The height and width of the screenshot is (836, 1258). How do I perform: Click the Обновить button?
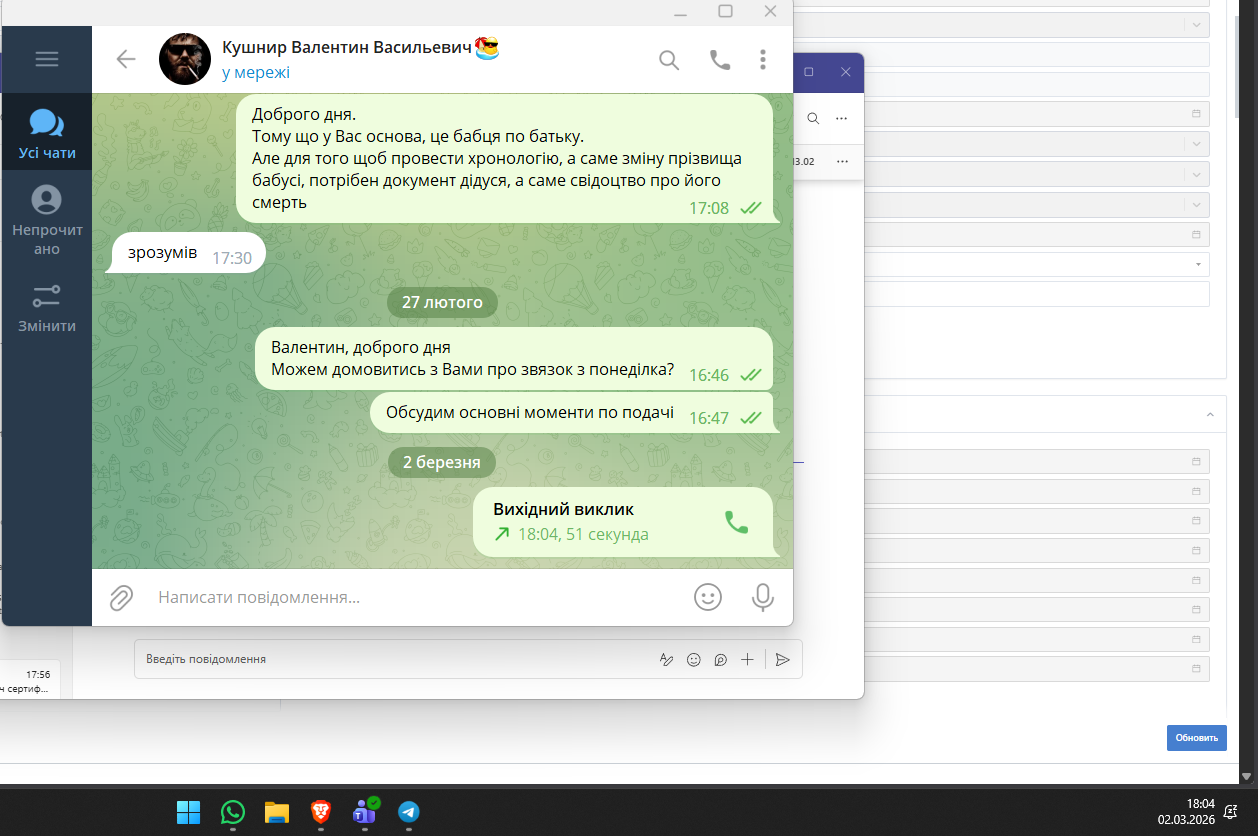[1196, 738]
